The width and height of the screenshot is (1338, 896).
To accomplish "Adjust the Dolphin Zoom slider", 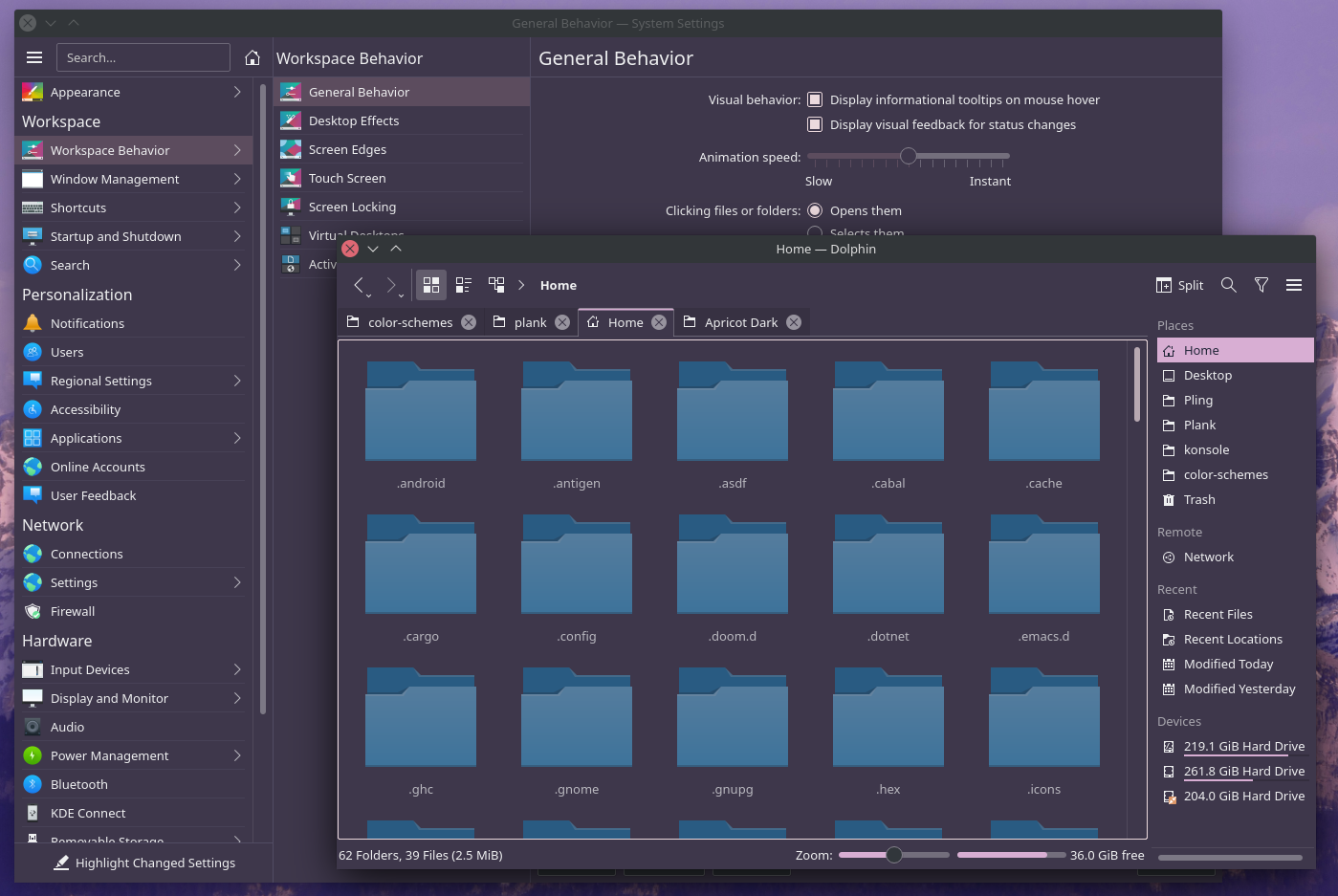I will tap(894, 855).
